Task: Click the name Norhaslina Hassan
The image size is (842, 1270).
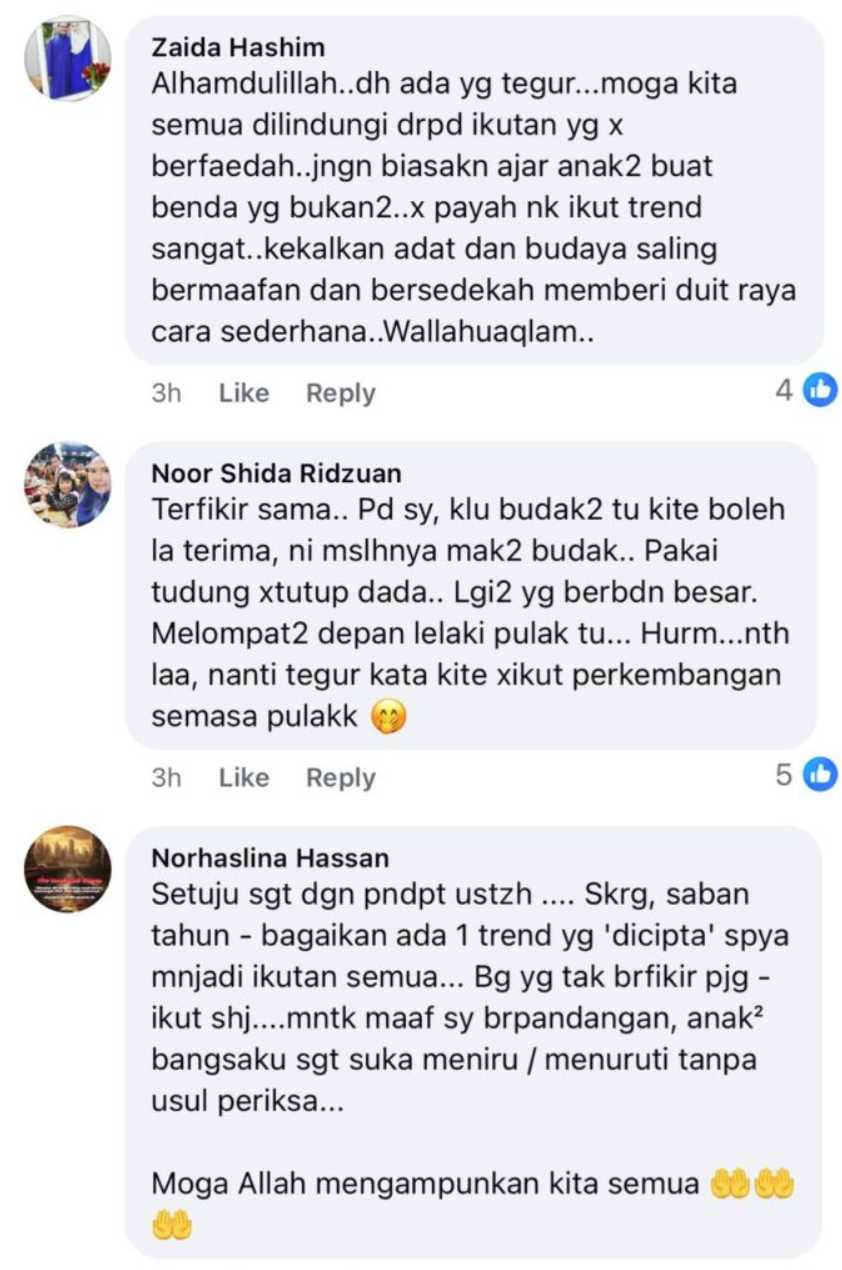Action: [x=270, y=858]
